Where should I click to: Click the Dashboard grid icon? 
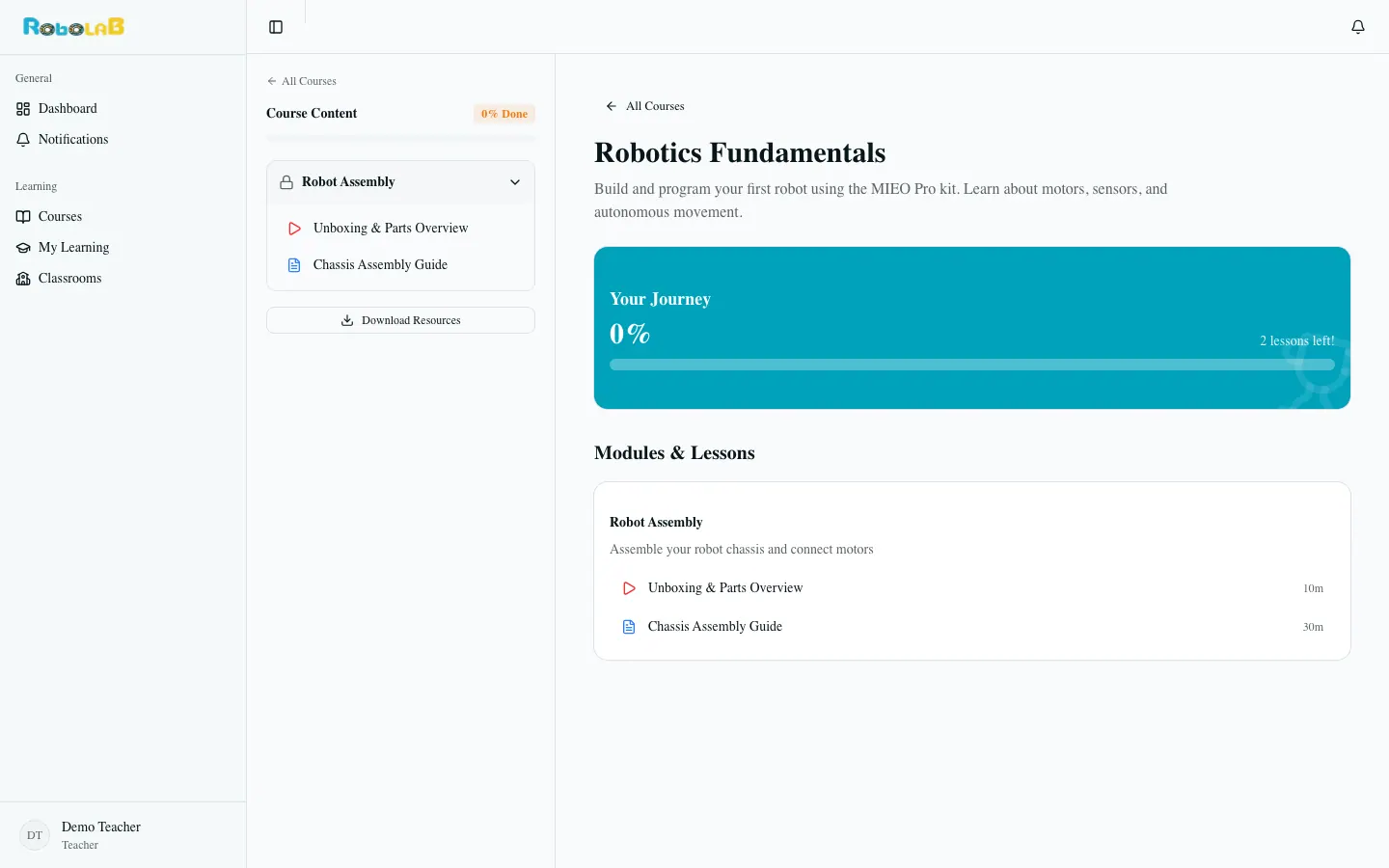coord(23,109)
